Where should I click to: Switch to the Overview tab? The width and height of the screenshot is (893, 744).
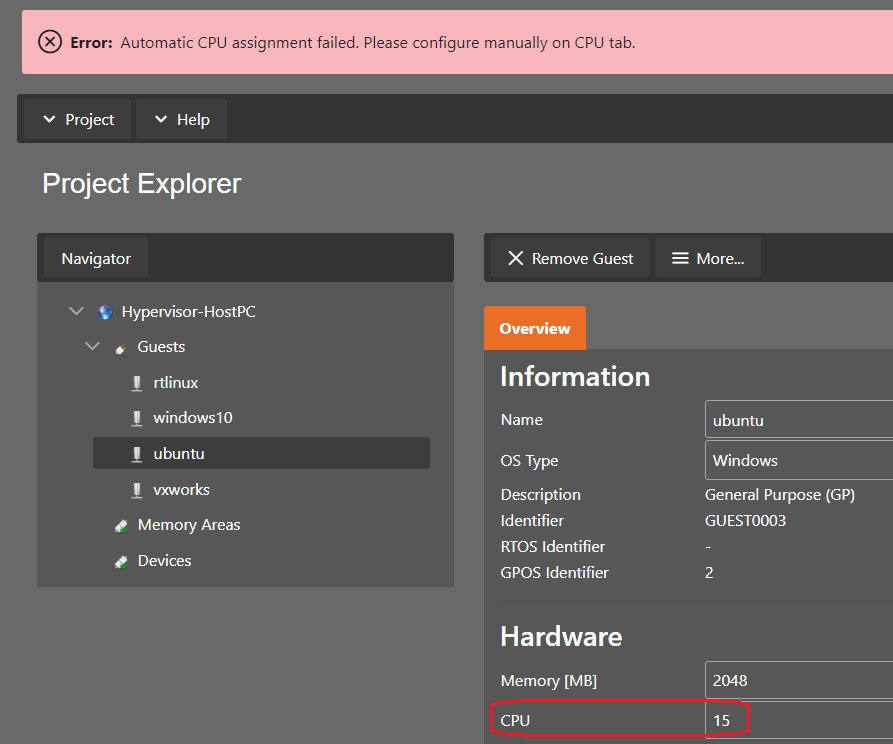pos(535,328)
